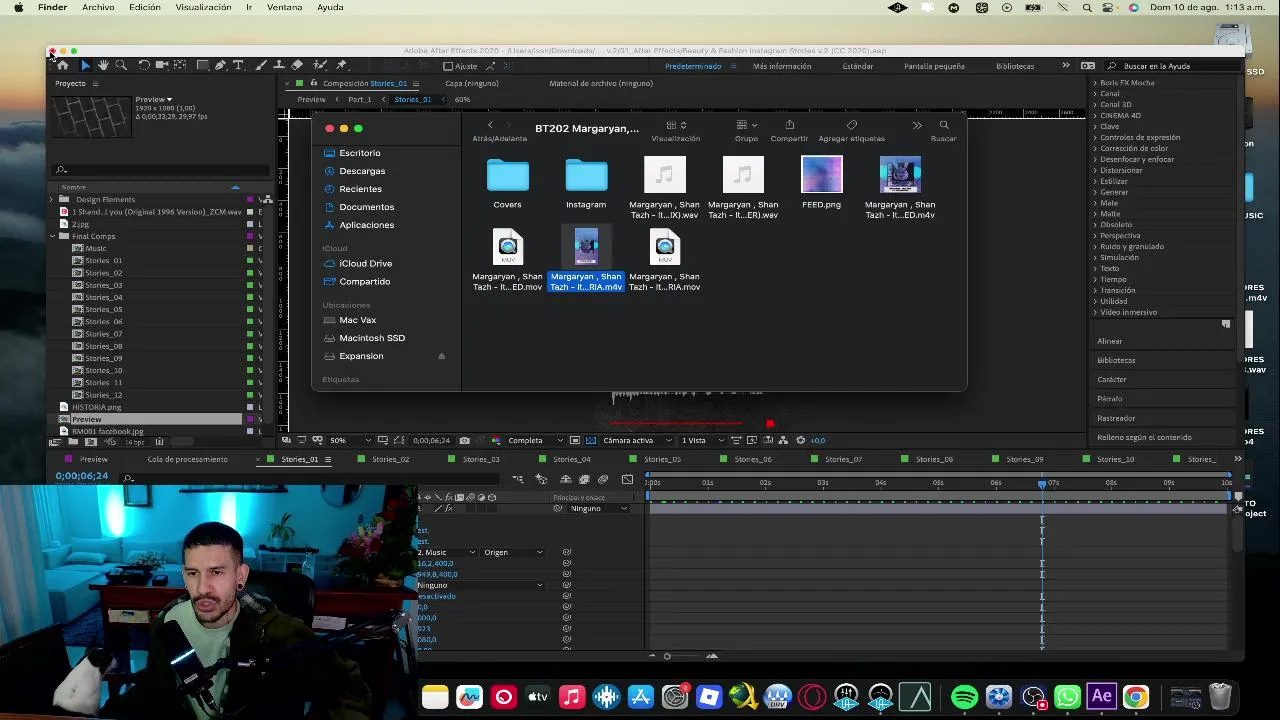This screenshot has height=720, width=1280.
Task: Select the Pen tool
Action: 220,65
